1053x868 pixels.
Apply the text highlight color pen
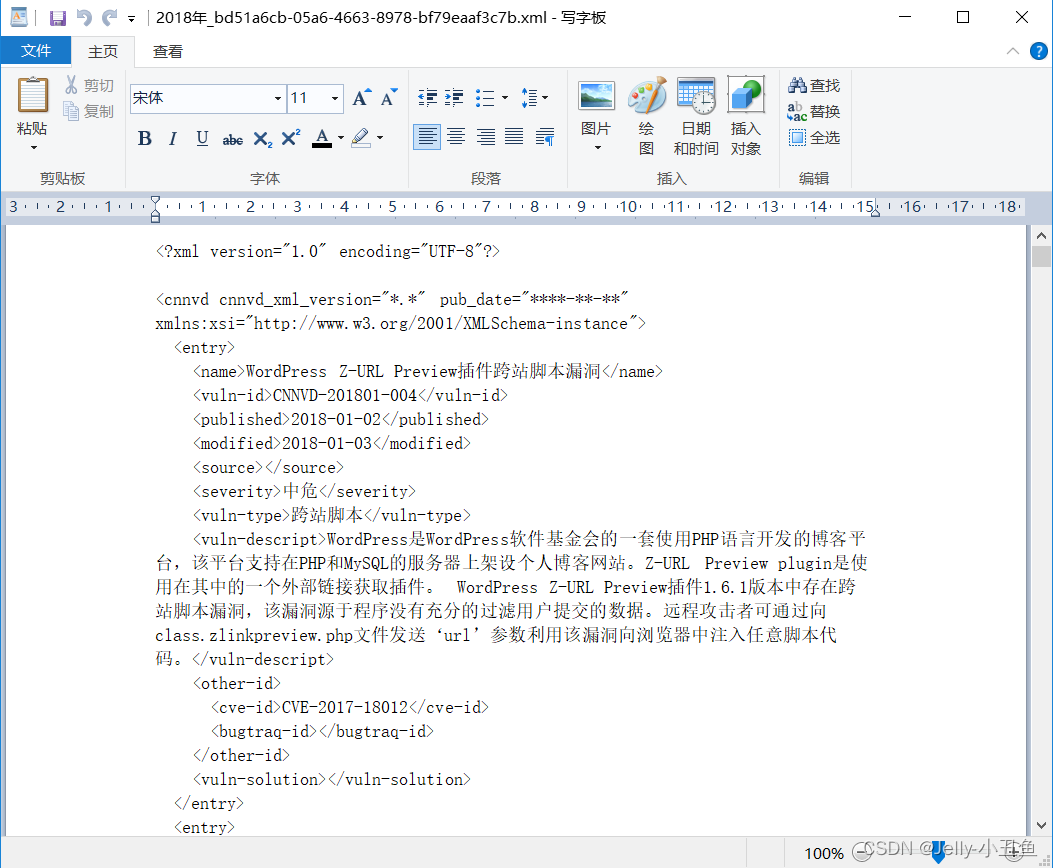[361, 138]
